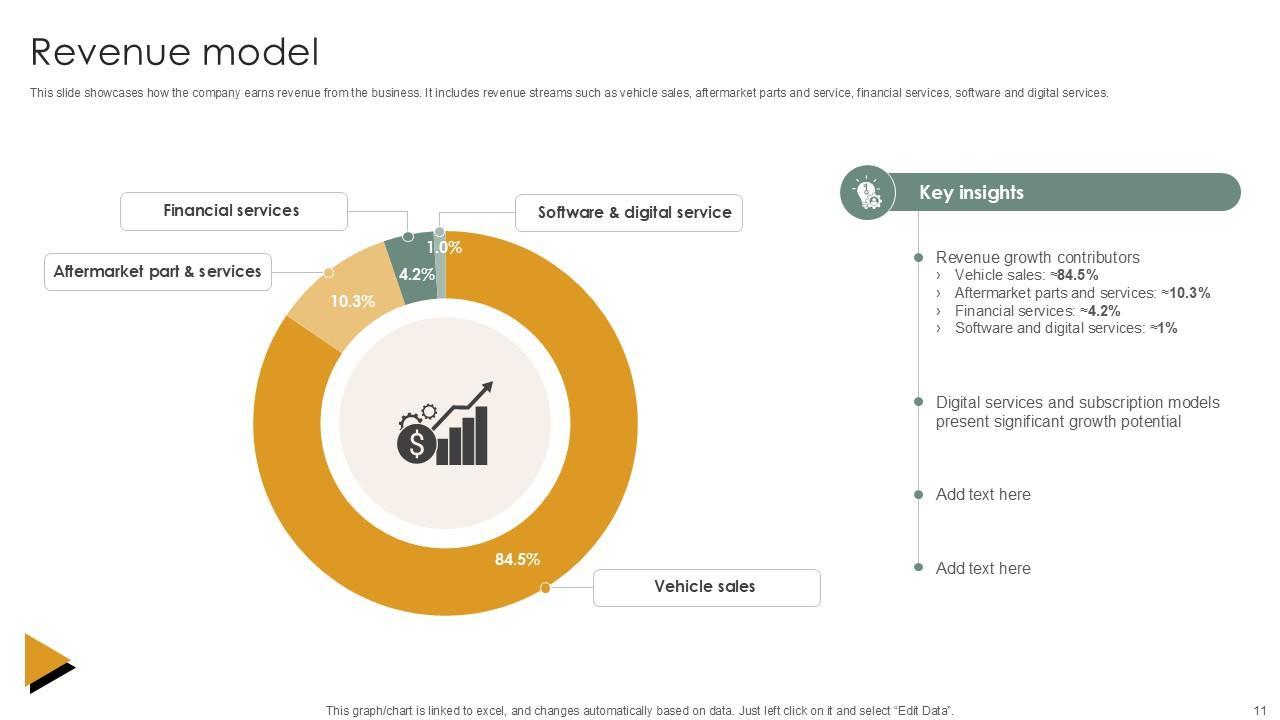Screen dimensions: 1280x720
Task: Click the lightbulb Key insights icon
Action: pyautogui.click(x=867, y=193)
